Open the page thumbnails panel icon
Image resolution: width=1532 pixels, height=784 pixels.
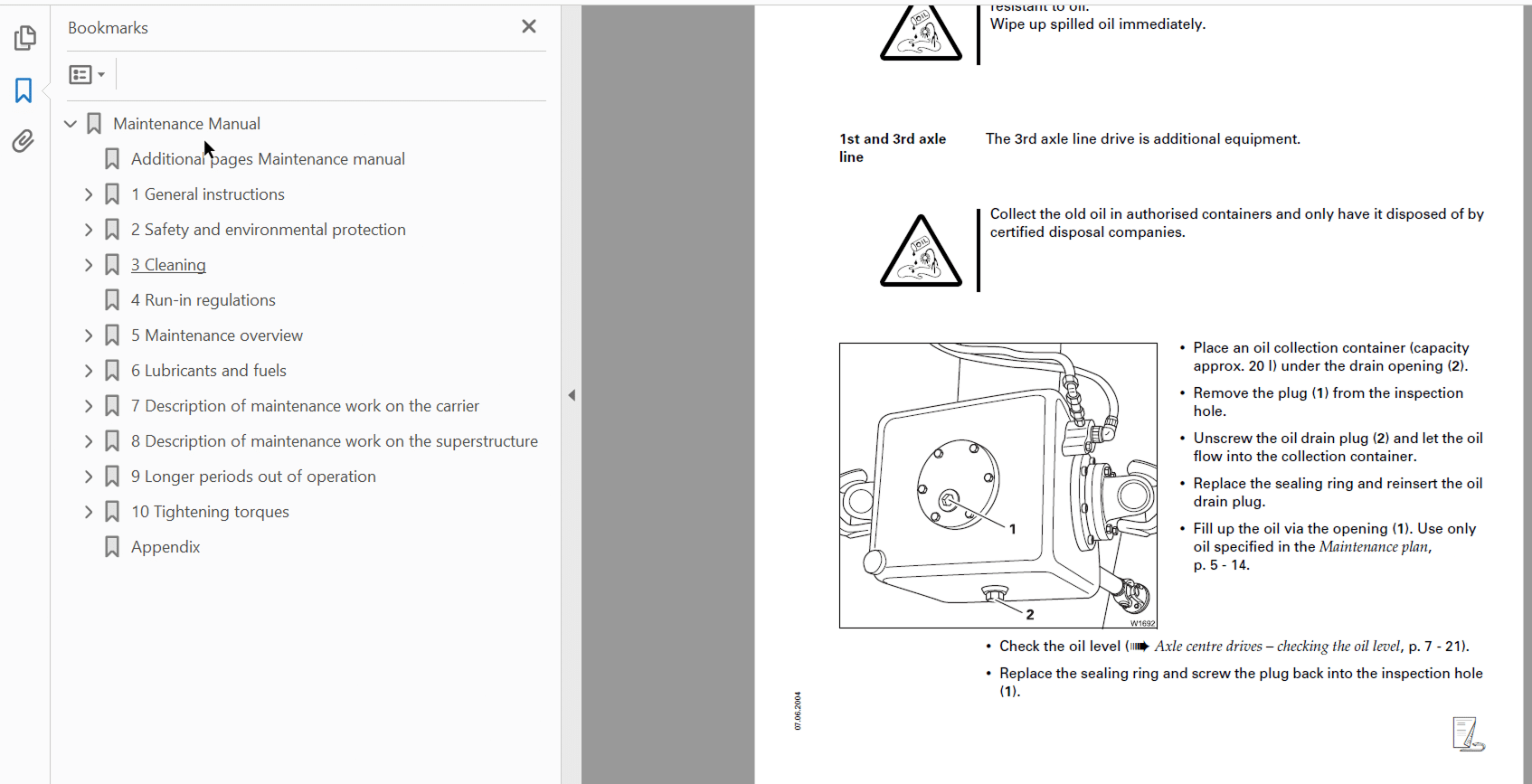pos(24,38)
